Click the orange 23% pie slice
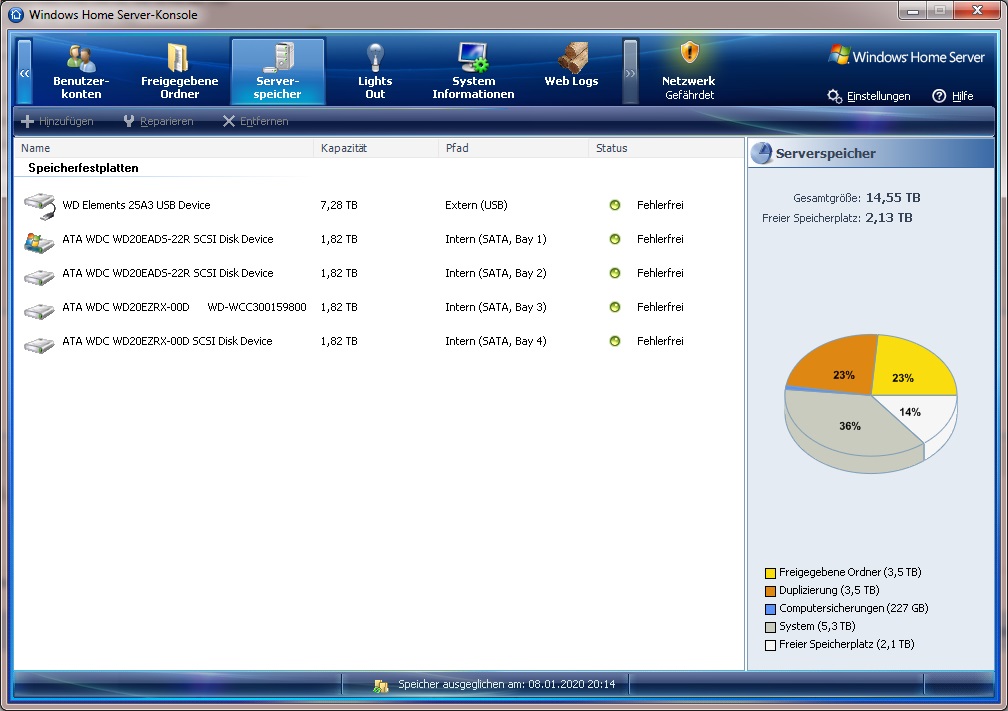This screenshot has width=1008, height=711. tap(836, 366)
